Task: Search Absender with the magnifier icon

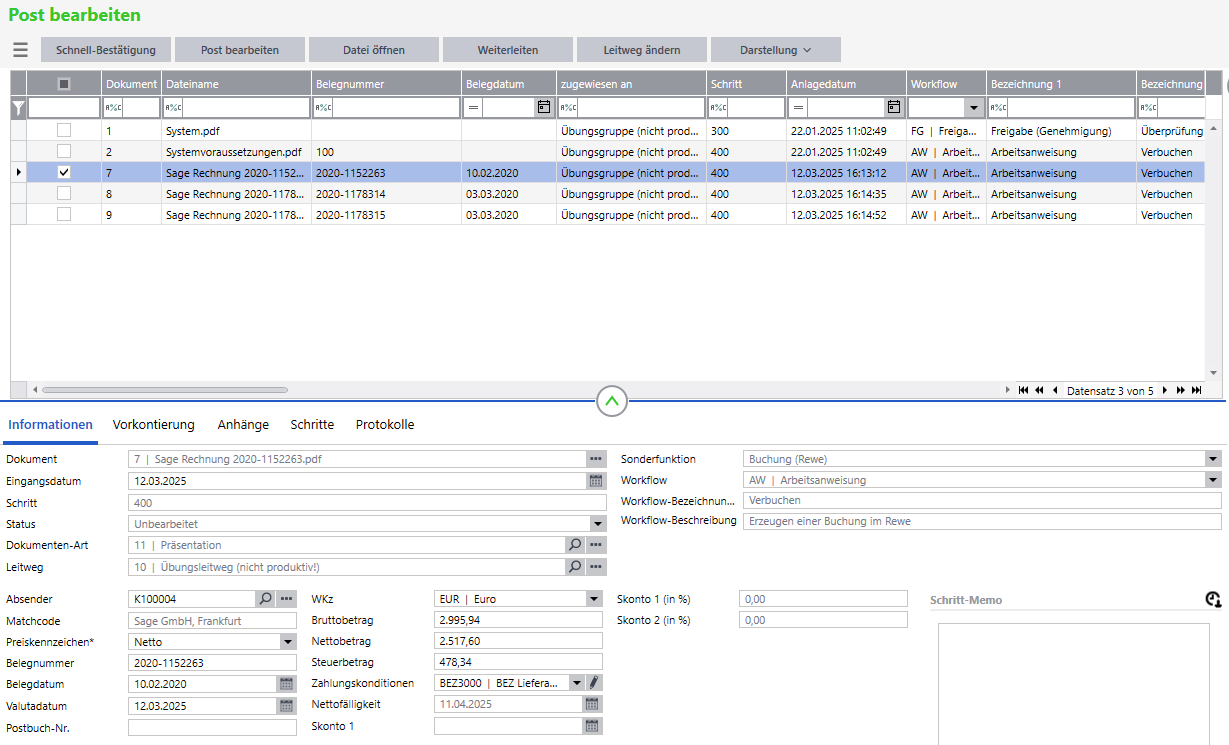Action: click(x=265, y=599)
